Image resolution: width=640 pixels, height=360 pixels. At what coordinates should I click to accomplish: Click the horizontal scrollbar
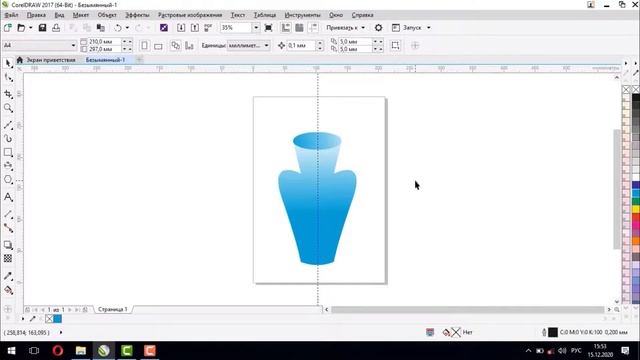tap(467, 310)
